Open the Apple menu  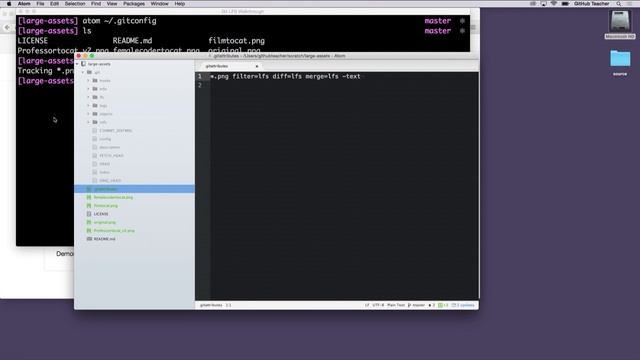coord(9,4)
